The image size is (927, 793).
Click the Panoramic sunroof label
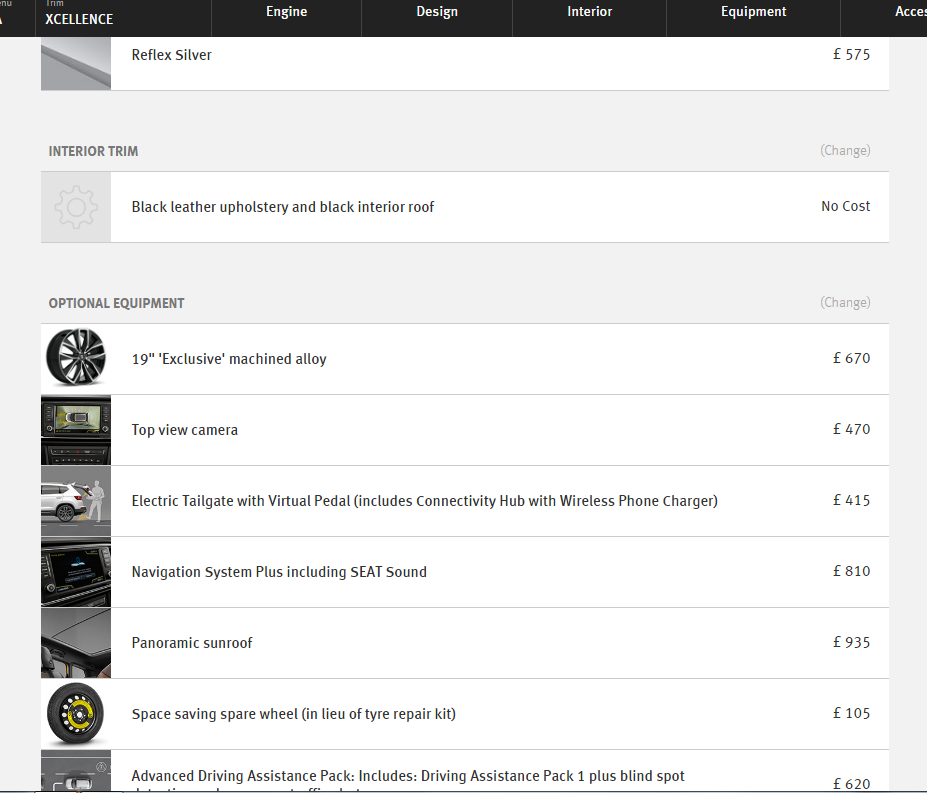point(192,643)
